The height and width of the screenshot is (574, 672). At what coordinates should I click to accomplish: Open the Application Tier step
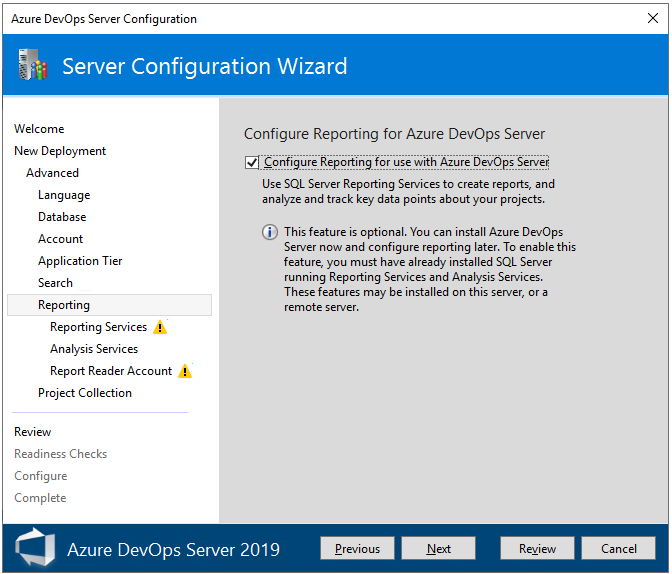[x=80, y=261]
